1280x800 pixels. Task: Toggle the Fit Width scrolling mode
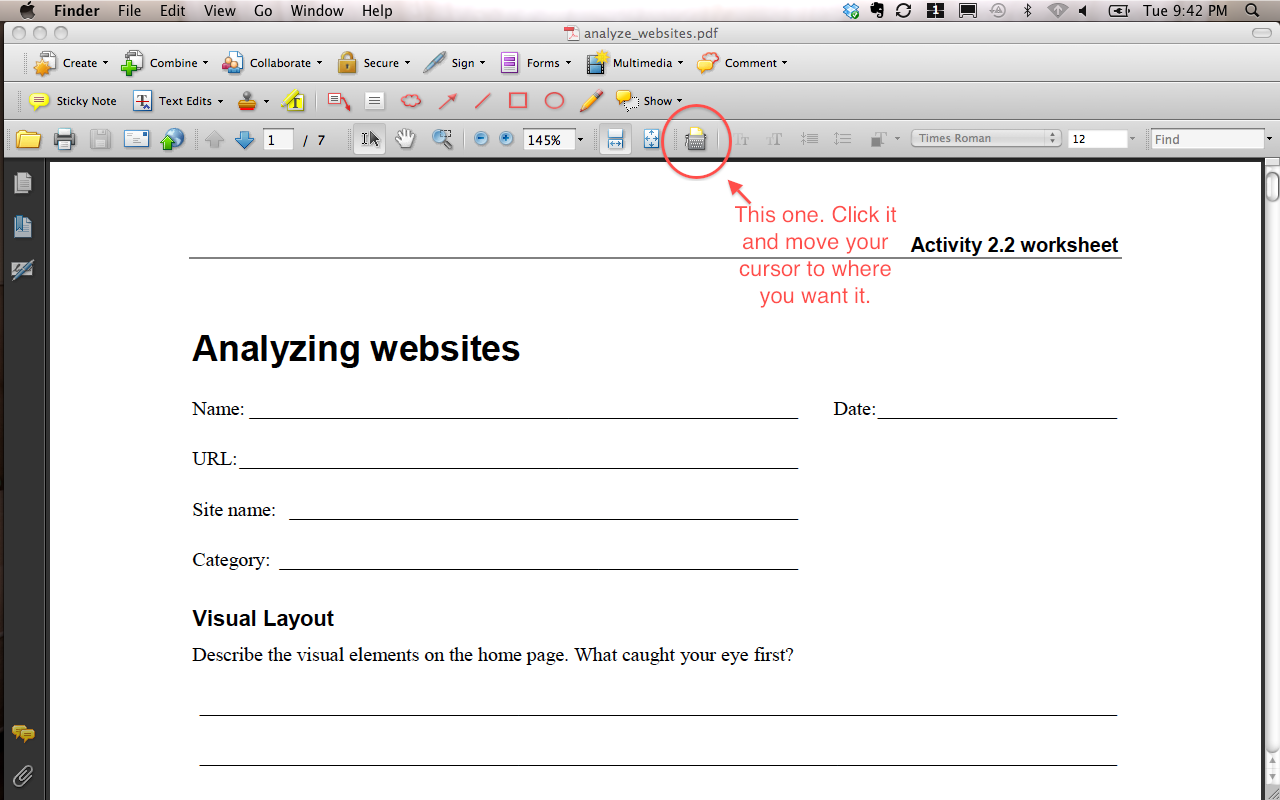(x=615, y=139)
